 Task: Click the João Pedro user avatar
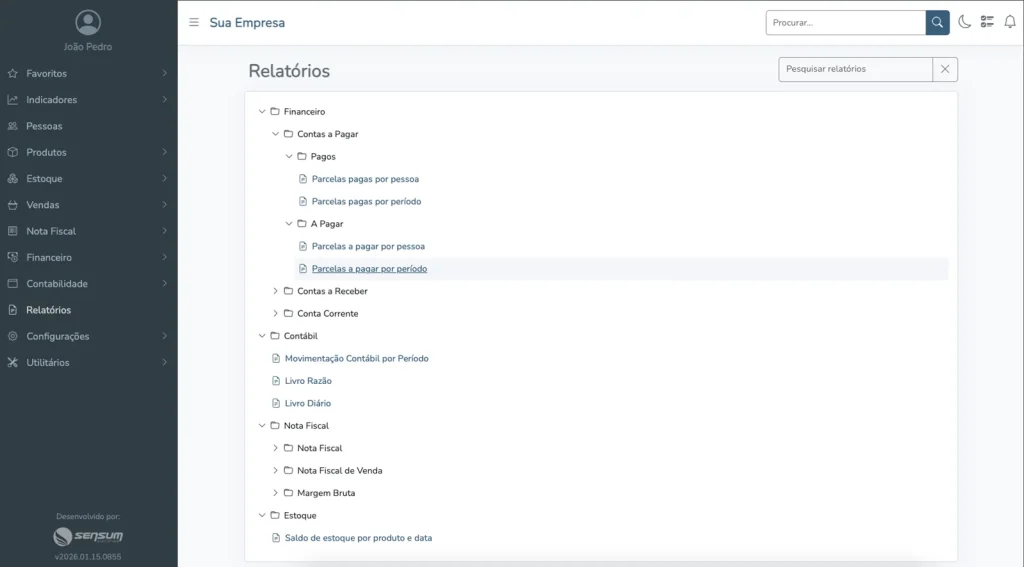pyautogui.click(x=88, y=22)
